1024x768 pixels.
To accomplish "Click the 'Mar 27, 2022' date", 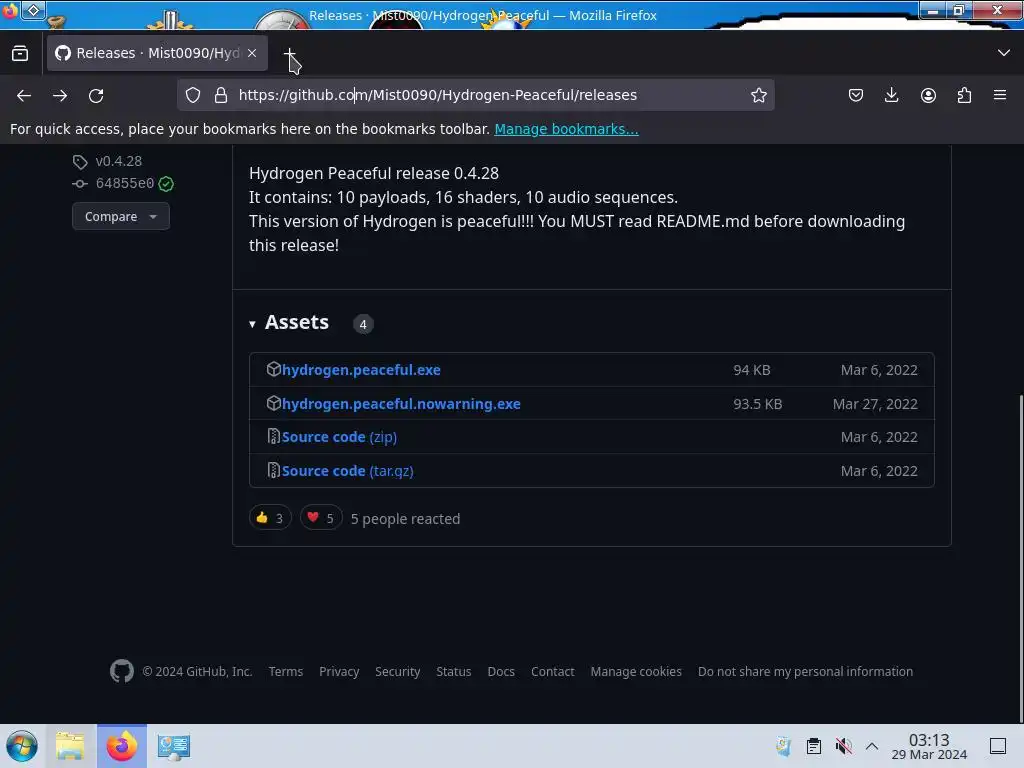I will pyautogui.click(x=875, y=404).
